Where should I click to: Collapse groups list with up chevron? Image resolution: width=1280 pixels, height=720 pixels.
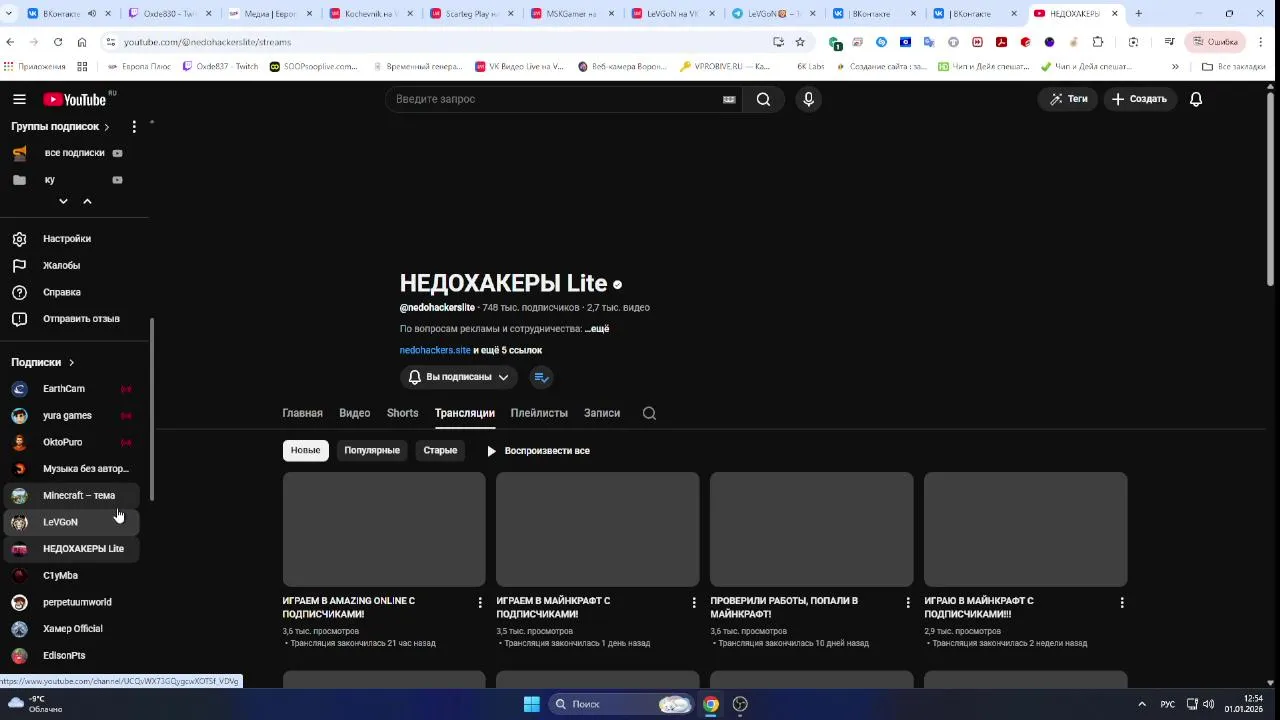tap(87, 201)
